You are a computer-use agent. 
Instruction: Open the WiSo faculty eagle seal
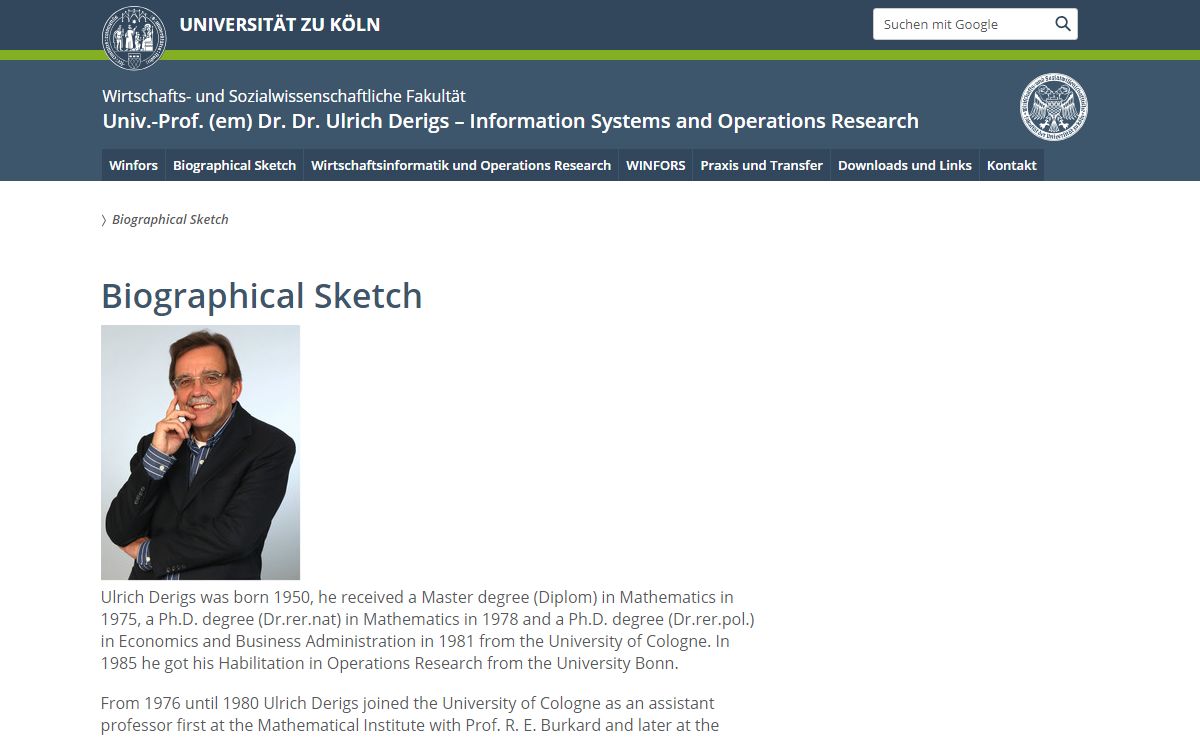(1054, 107)
